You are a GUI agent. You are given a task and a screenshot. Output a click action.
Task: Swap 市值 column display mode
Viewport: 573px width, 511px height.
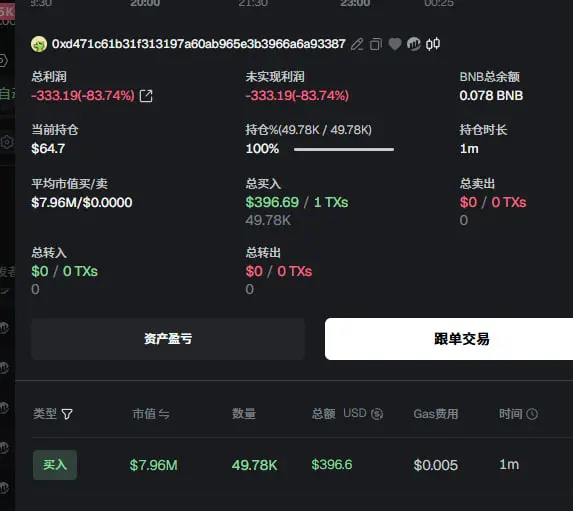point(164,414)
